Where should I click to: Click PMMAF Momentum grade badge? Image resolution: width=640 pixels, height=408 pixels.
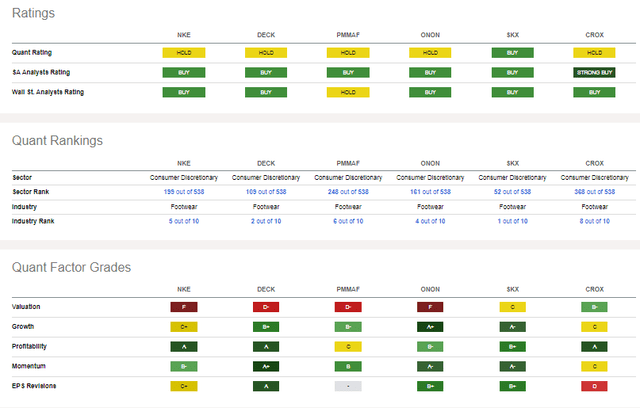tap(348, 366)
